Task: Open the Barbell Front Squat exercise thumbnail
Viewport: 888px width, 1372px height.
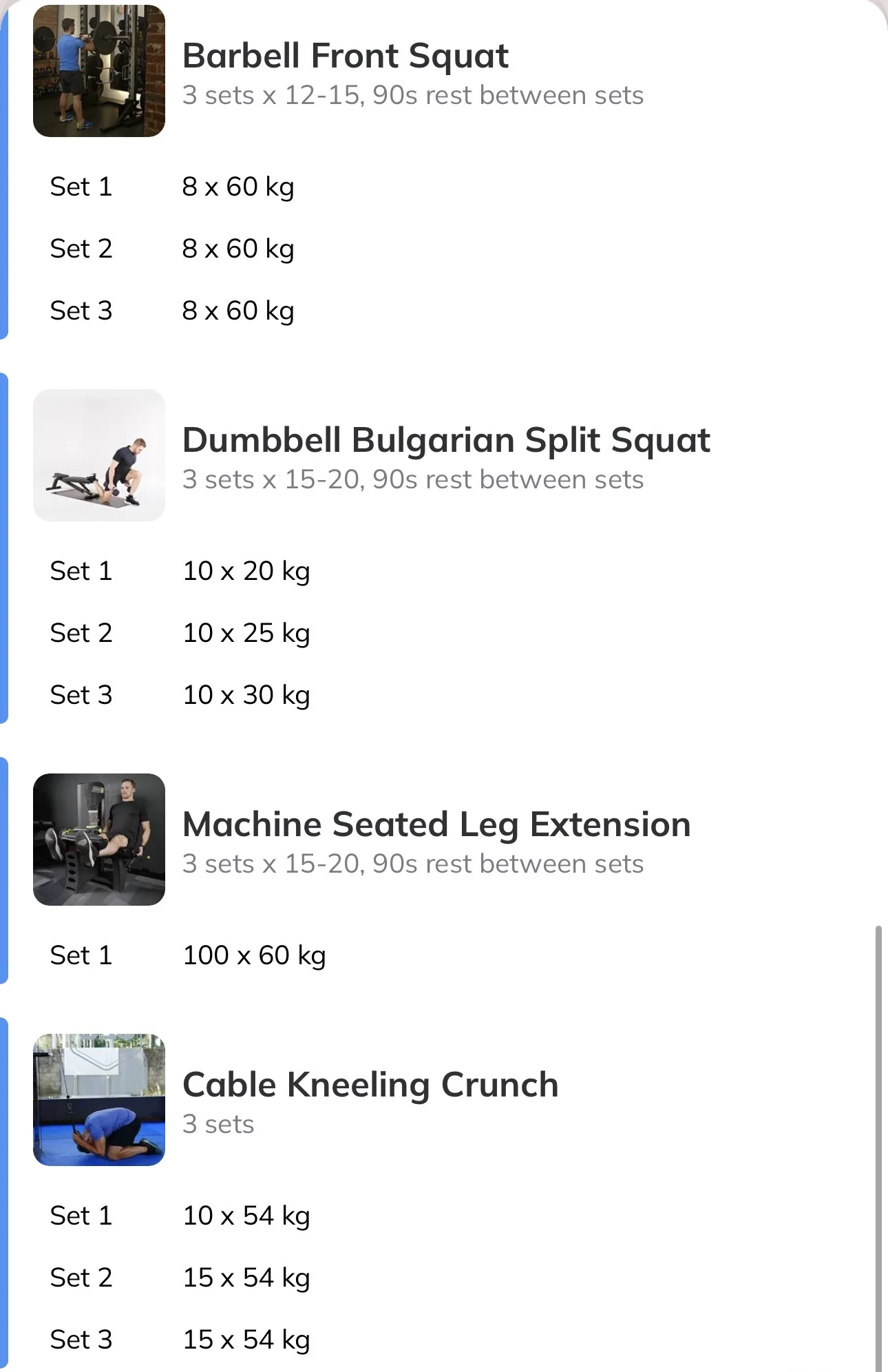Action: coord(99,71)
